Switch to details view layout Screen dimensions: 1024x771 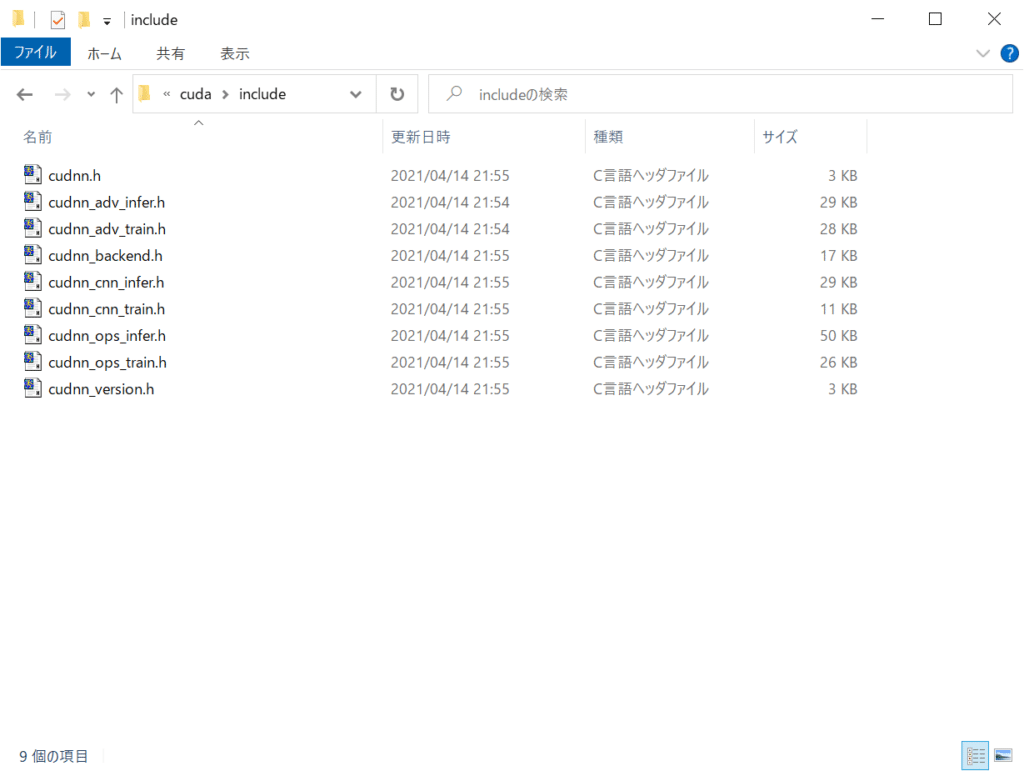click(975, 755)
